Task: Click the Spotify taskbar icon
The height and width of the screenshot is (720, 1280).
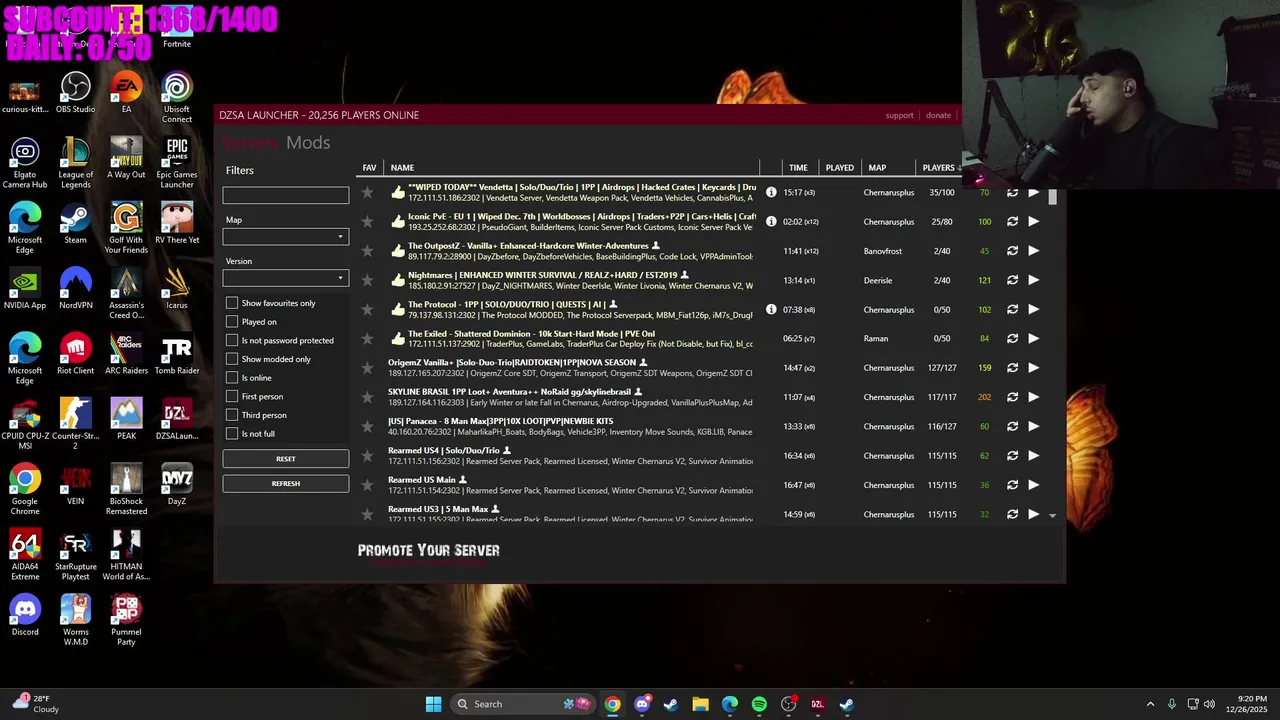Action: click(x=759, y=704)
